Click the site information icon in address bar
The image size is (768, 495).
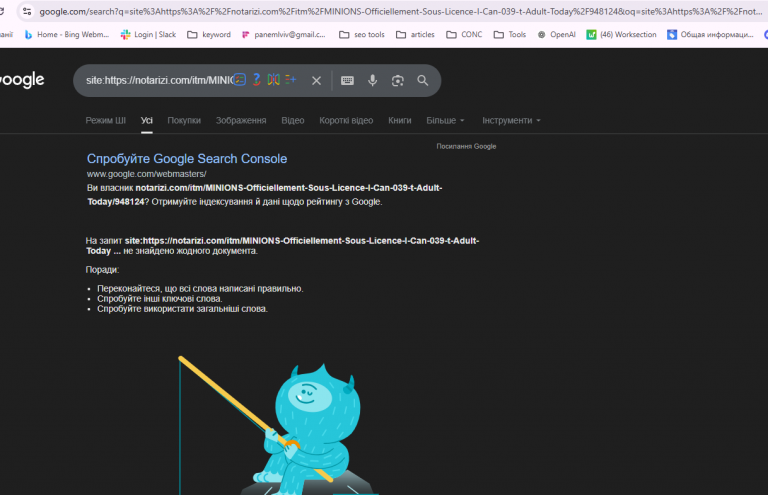(x=27, y=11)
